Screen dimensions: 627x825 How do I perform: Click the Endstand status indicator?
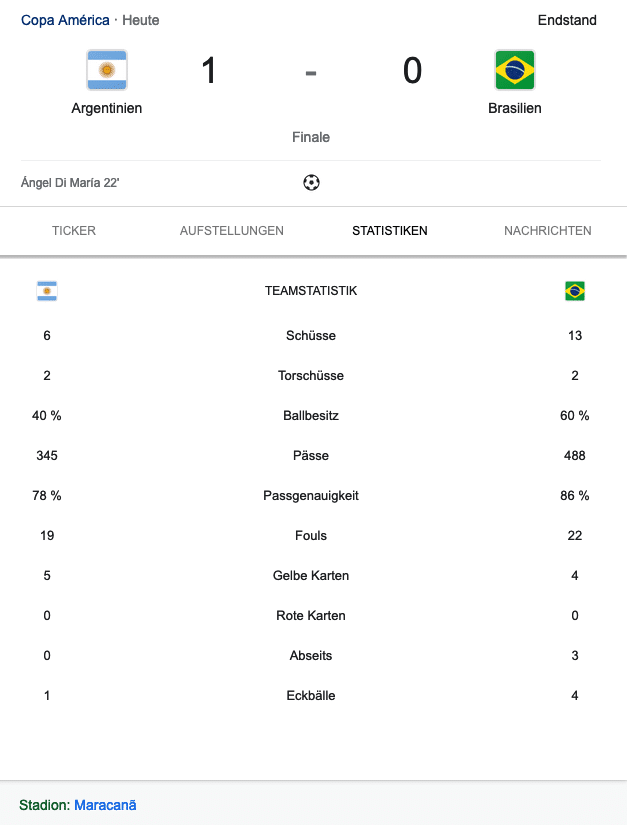566,20
